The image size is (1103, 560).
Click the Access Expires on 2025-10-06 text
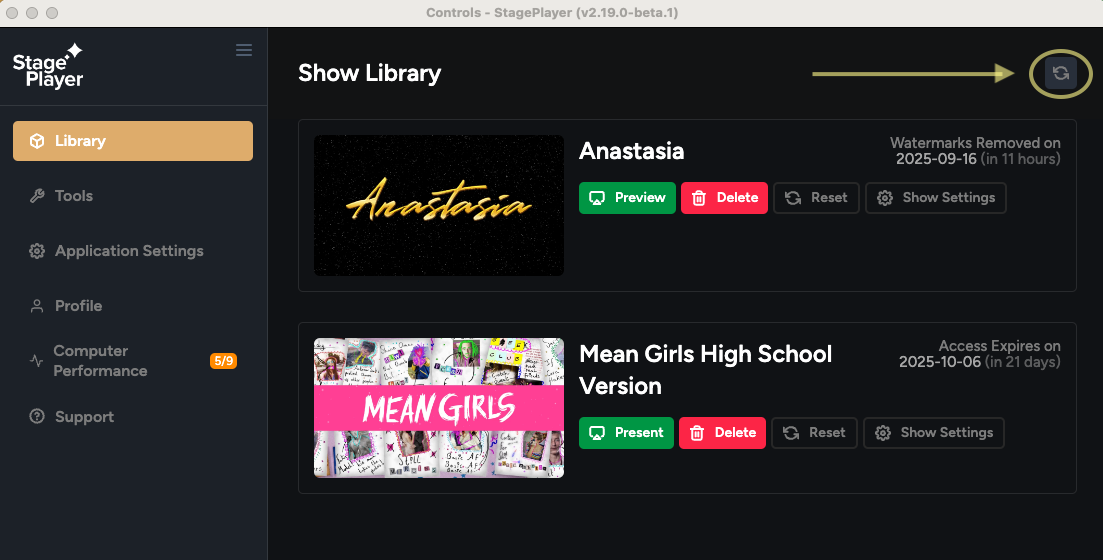click(979, 354)
